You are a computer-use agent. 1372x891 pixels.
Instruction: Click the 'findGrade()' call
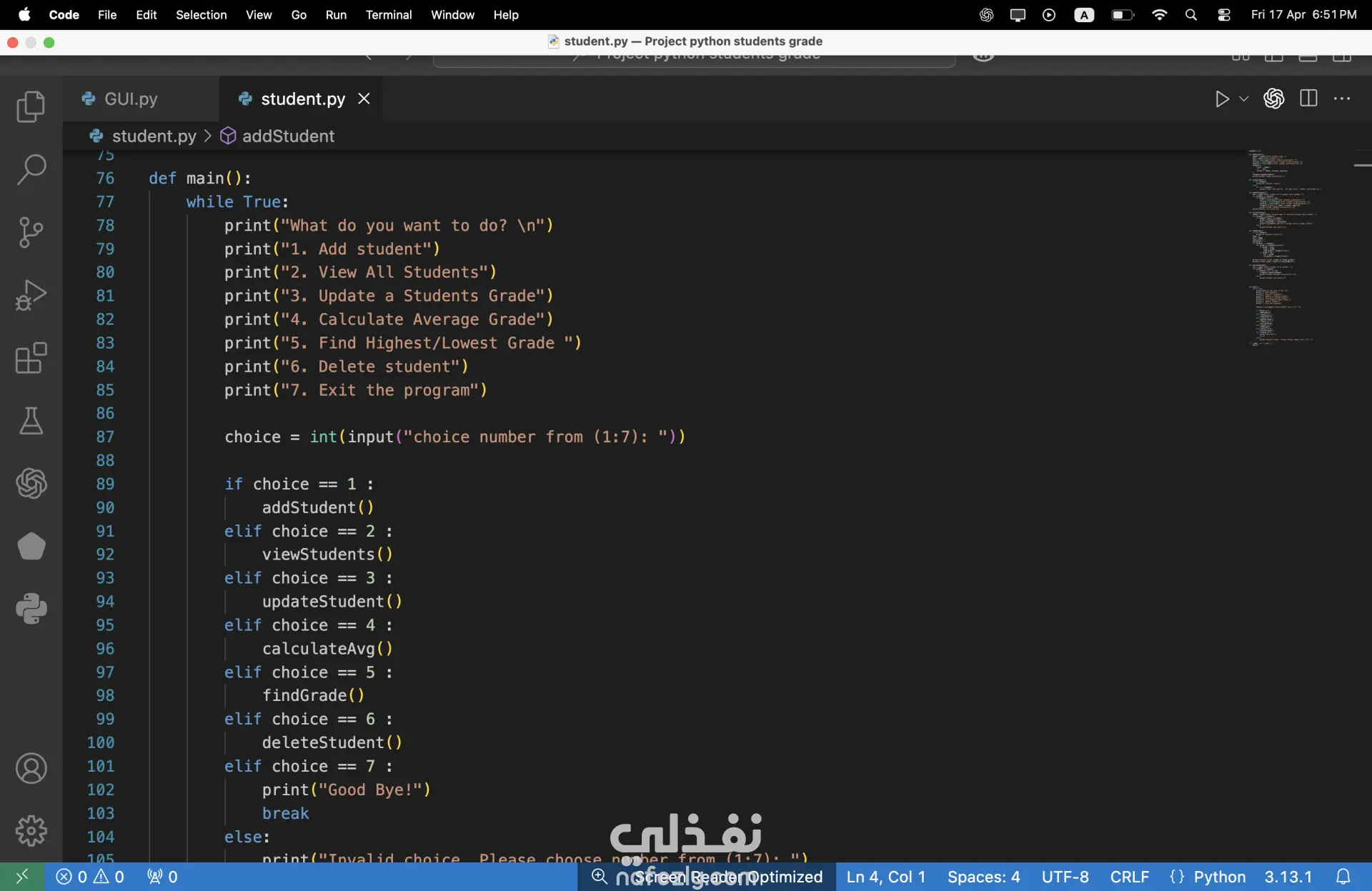[x=313, y=695]
